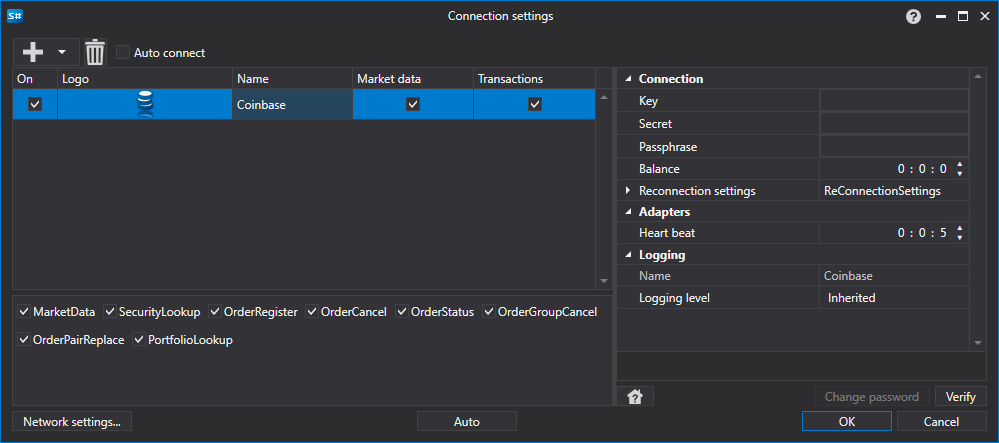The width and height of the screenshot is (999, 443).
Task: Add a new connection with plus icon
Action: click(x=33, y=52)
